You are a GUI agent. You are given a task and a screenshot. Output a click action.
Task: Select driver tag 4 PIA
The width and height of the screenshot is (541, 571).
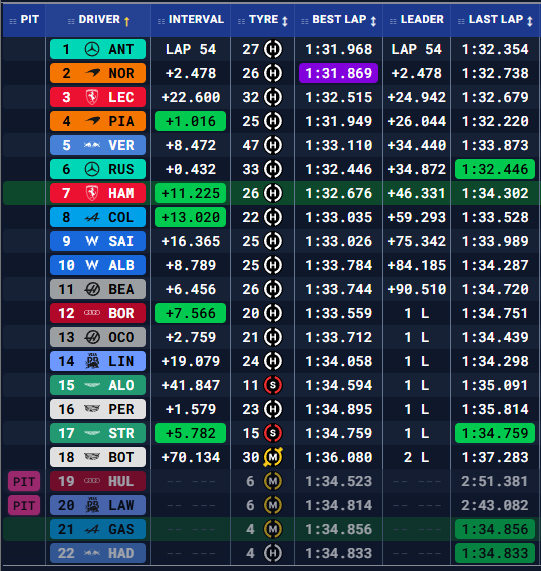tap(98, 121)
